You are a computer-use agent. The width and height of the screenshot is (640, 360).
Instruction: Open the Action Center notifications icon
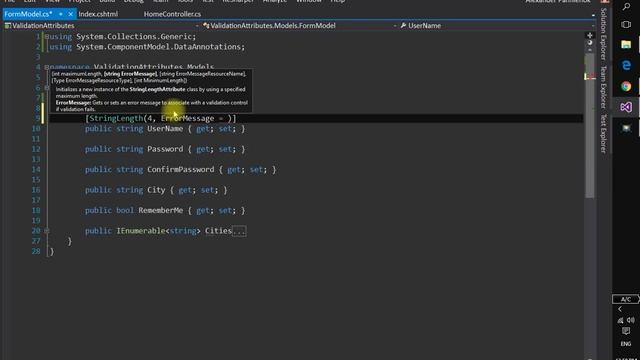(626, 331)
